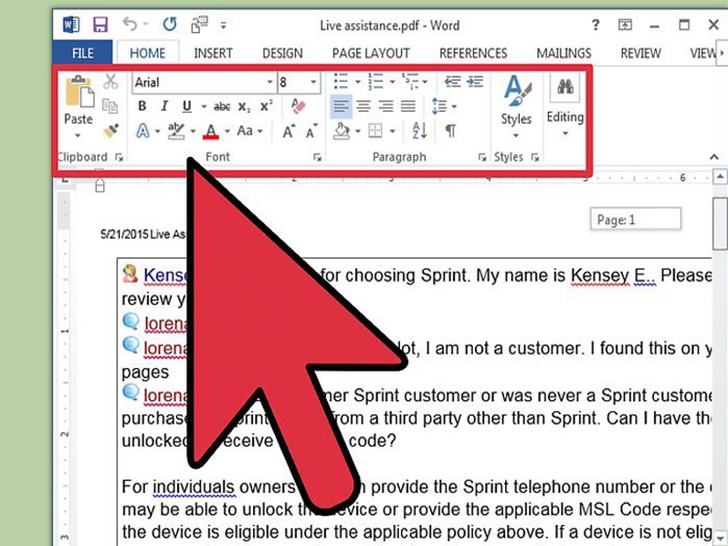Click Increase Font Size icon
Screen dimensions: 728x546
(x=288, y=131)
